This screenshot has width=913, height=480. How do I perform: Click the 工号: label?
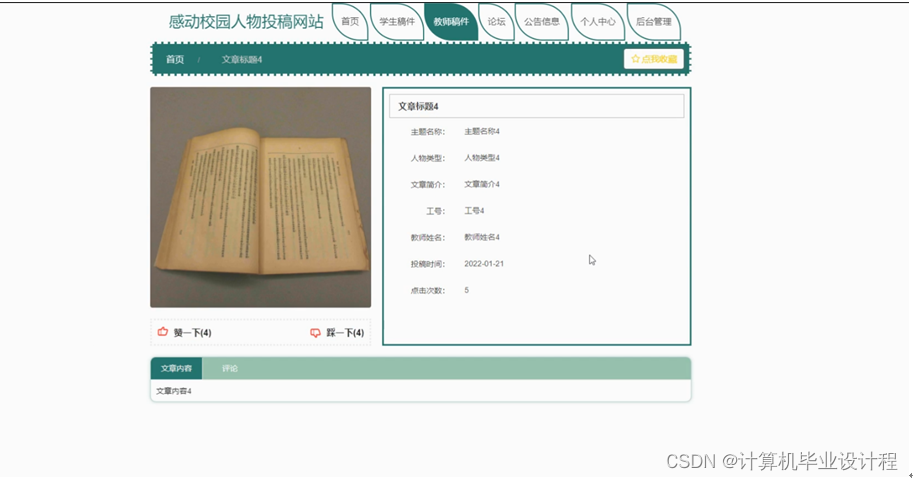436,211
